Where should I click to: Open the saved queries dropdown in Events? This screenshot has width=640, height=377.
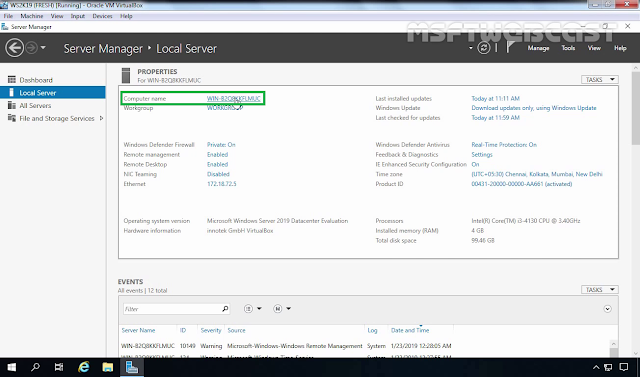[x=282, y=309]
